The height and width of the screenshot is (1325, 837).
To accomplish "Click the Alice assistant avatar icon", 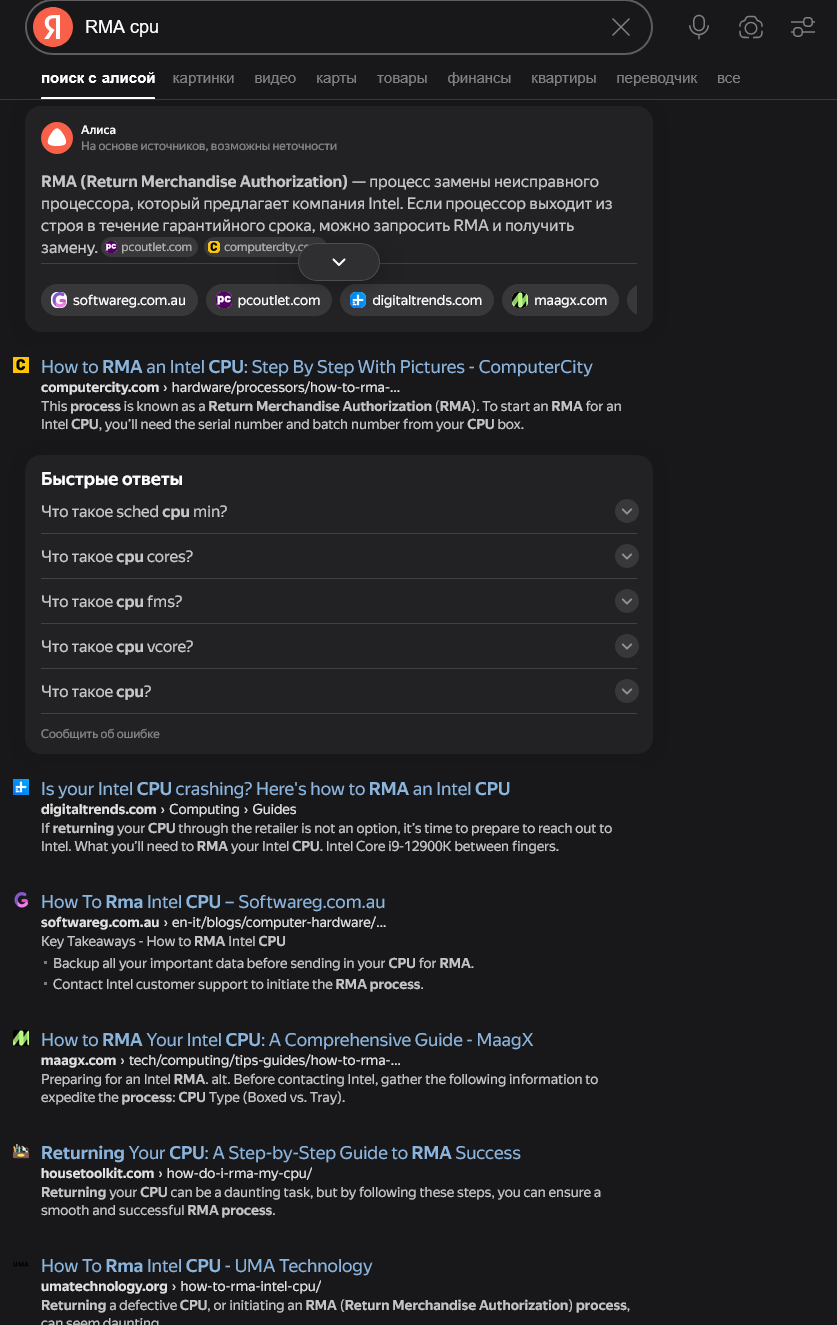I will [57, 138].
